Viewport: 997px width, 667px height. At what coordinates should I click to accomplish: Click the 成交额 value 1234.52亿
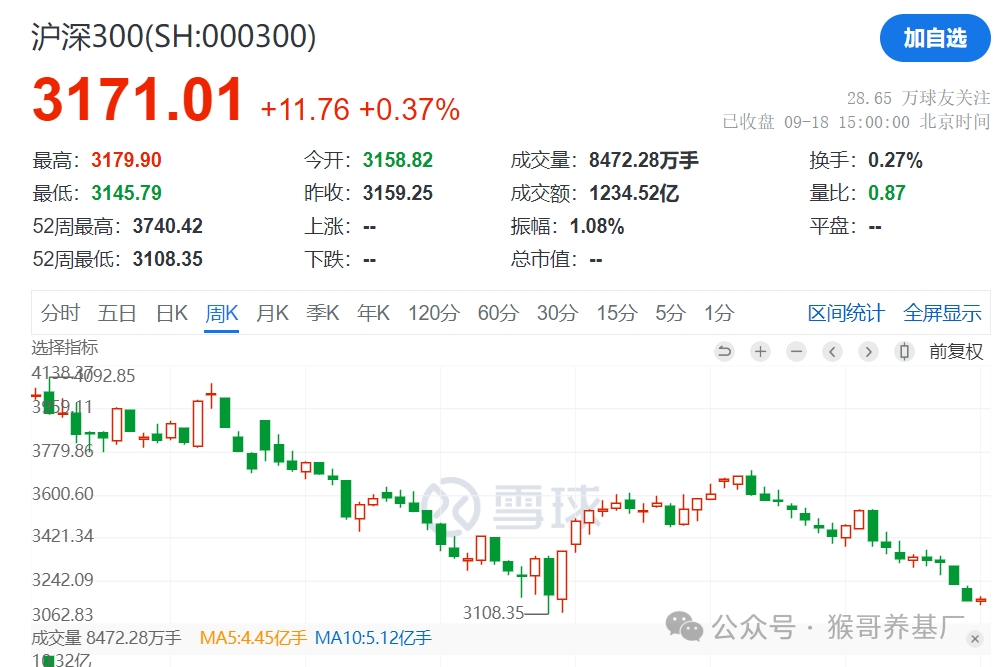click(634, 193)
